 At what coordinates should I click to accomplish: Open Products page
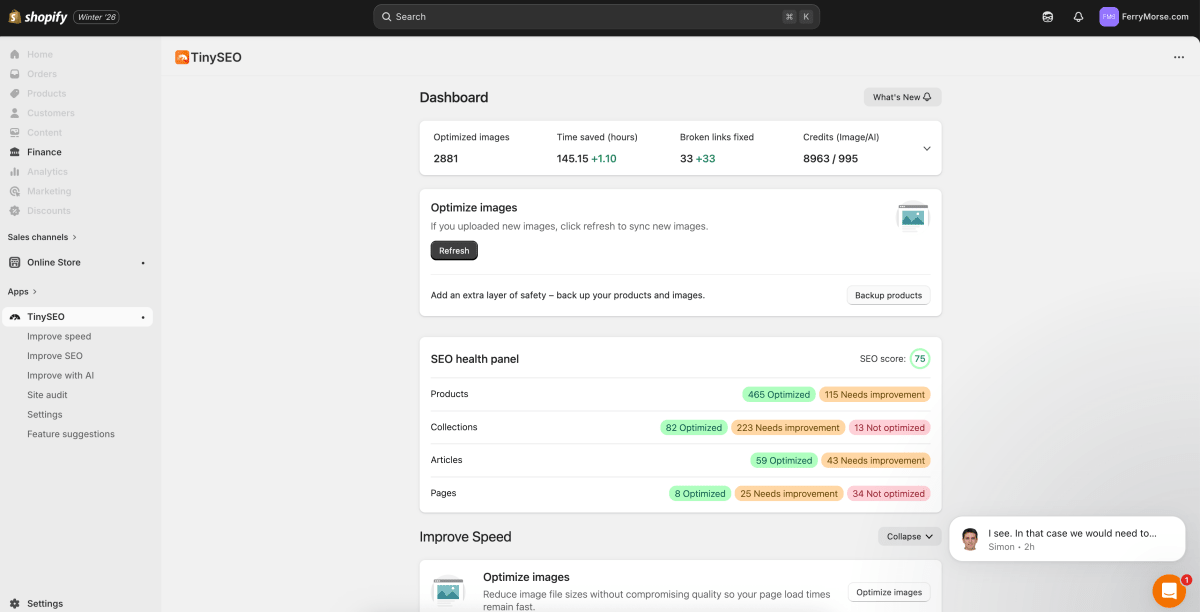click(x=47, y=93)
